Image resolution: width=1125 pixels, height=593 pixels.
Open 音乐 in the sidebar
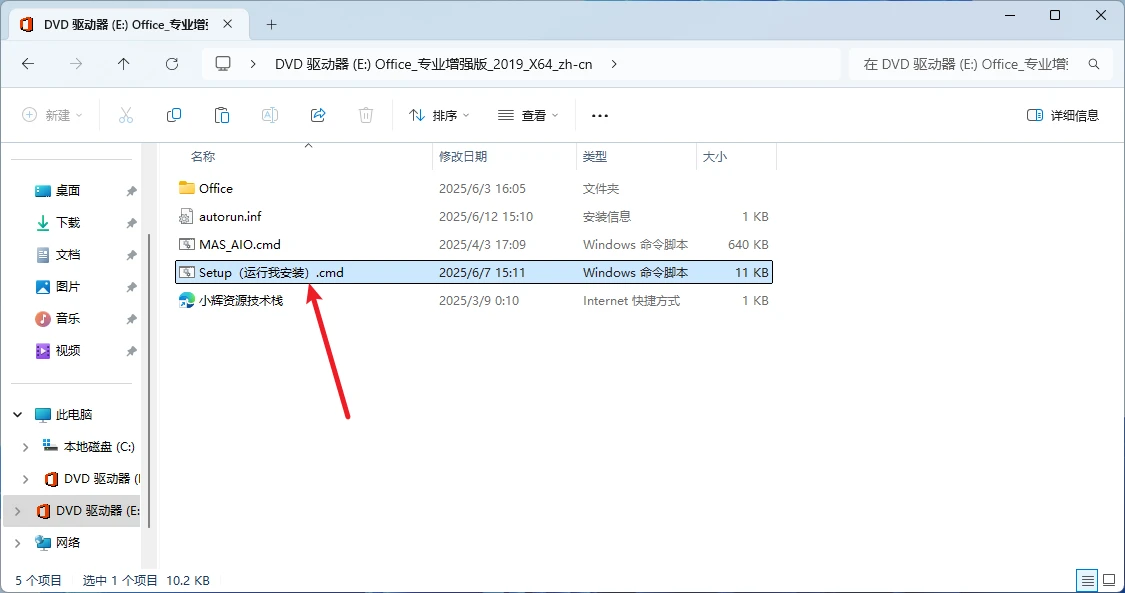[68, 318]
